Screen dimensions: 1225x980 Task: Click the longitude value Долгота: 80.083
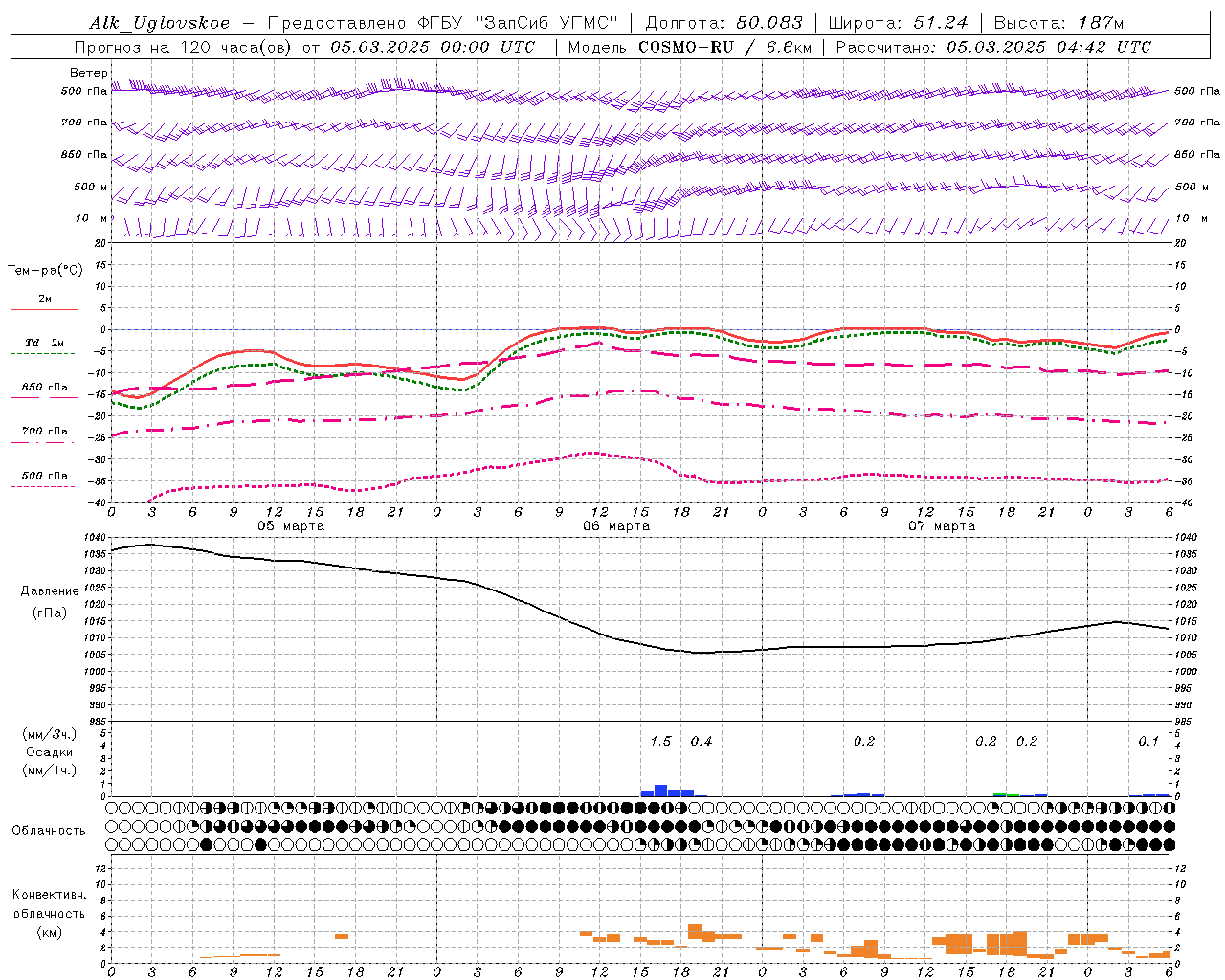(x=724, y=23)
